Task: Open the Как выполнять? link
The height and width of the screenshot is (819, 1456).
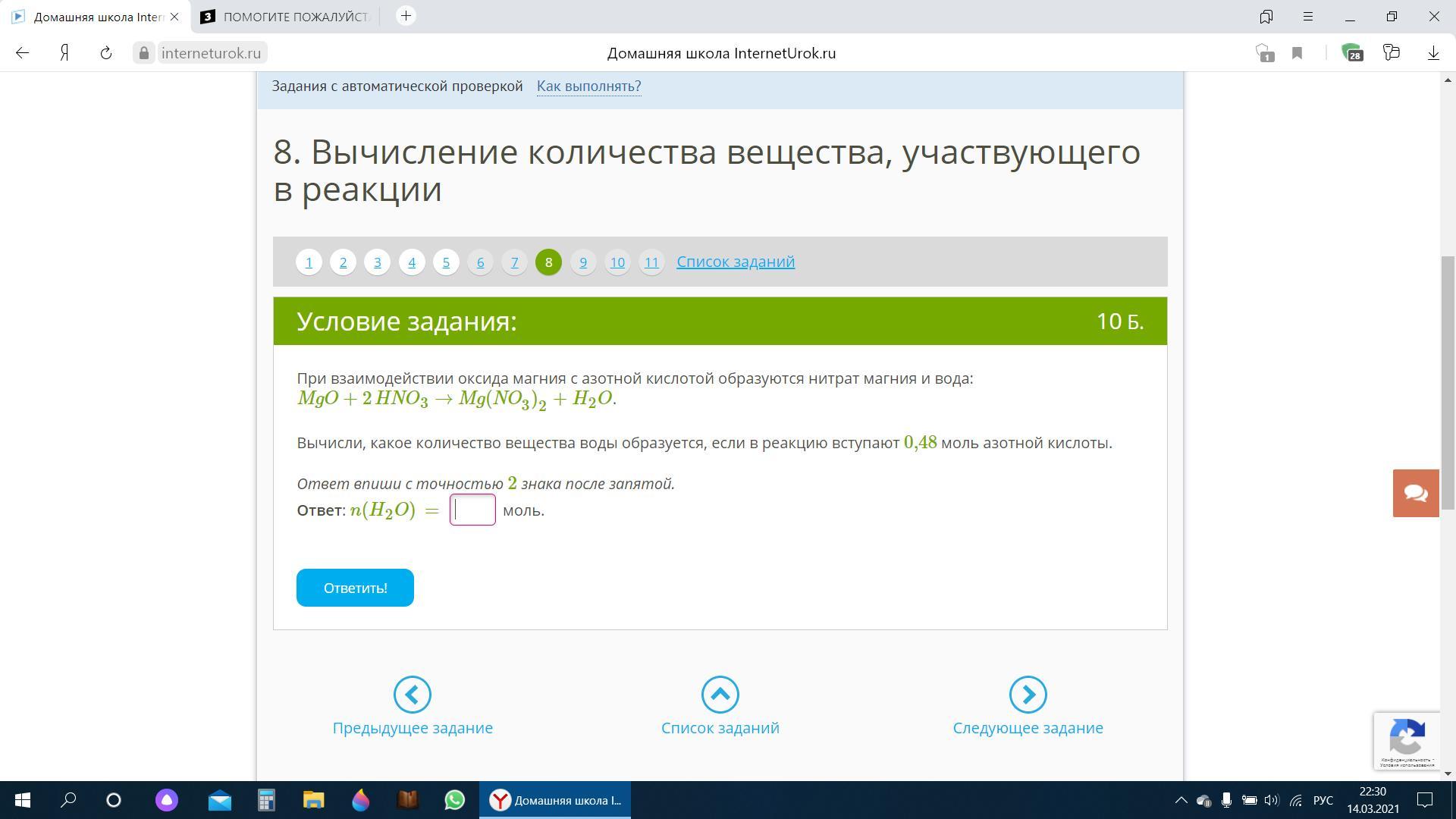Action: [588, 86]
